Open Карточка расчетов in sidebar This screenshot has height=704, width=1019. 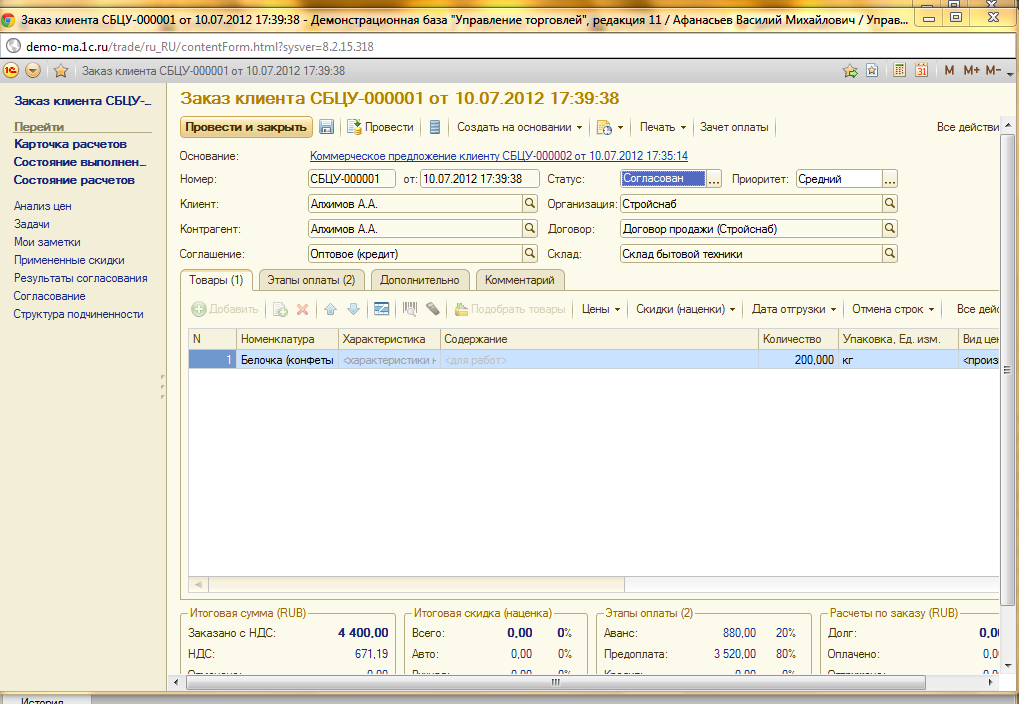pyautogui.click(x=70, y=144)
